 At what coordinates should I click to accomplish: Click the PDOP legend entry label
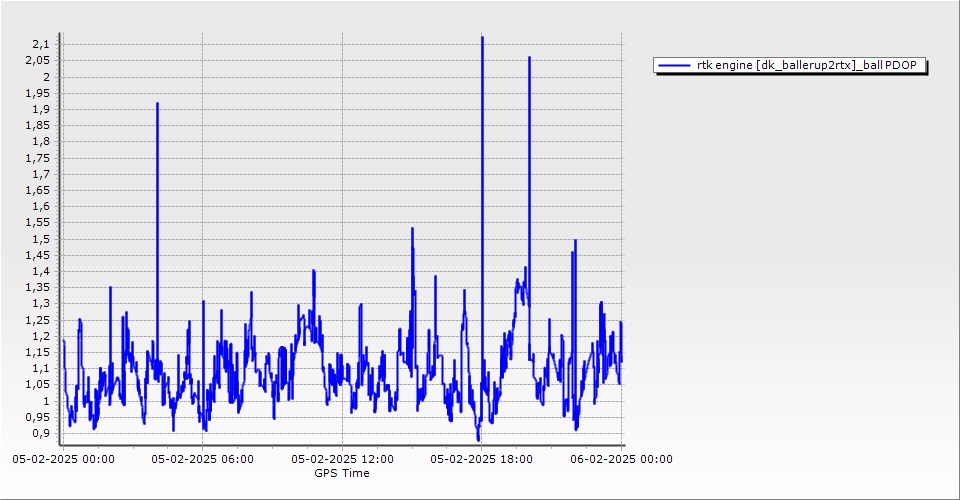(806, 65)
